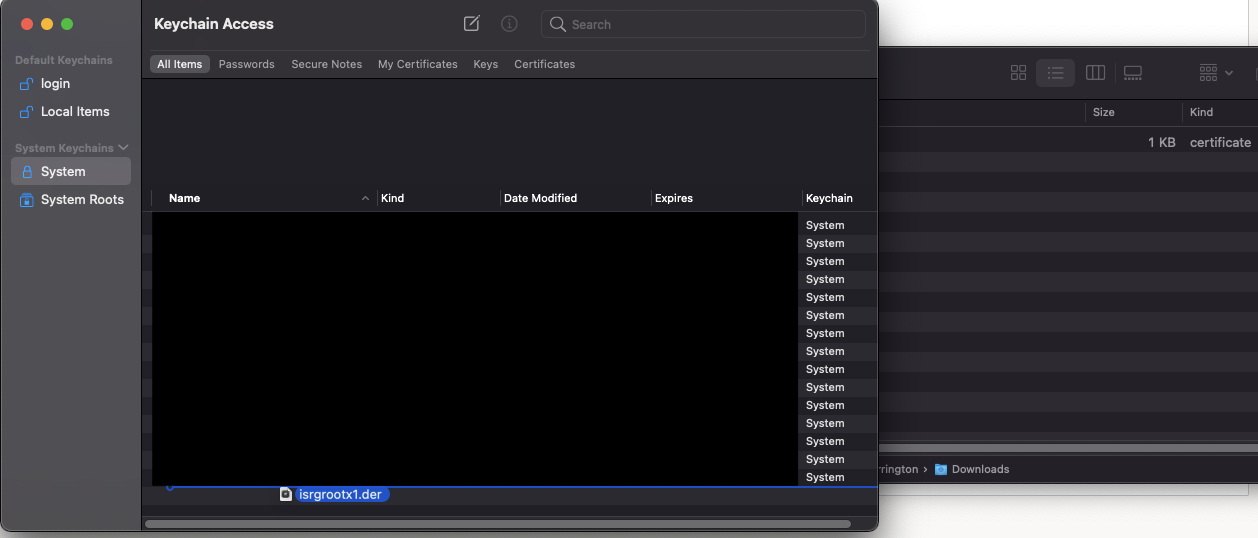Collapse the System Keychains section
This screenshot has width=1258, height=538.
pyautogui.click(x=123, y=148)
